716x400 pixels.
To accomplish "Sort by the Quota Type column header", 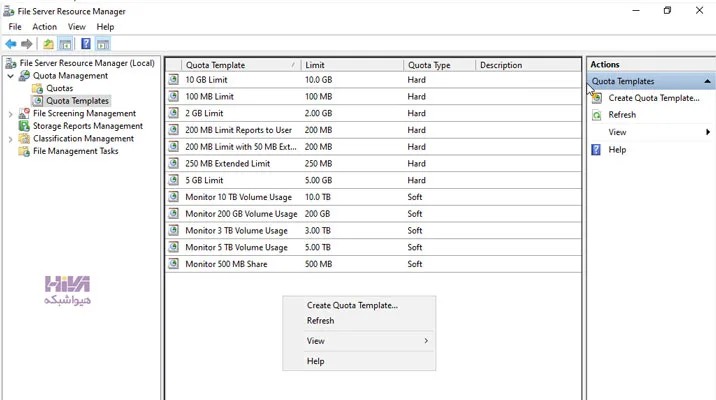I will click(x=439, y=65).
